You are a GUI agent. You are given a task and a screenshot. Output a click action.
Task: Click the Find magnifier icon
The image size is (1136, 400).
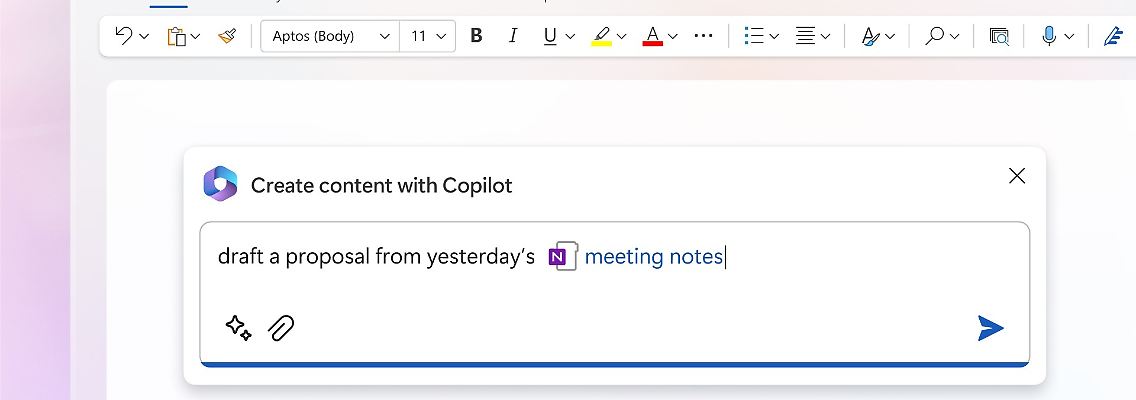click(934, 36)
